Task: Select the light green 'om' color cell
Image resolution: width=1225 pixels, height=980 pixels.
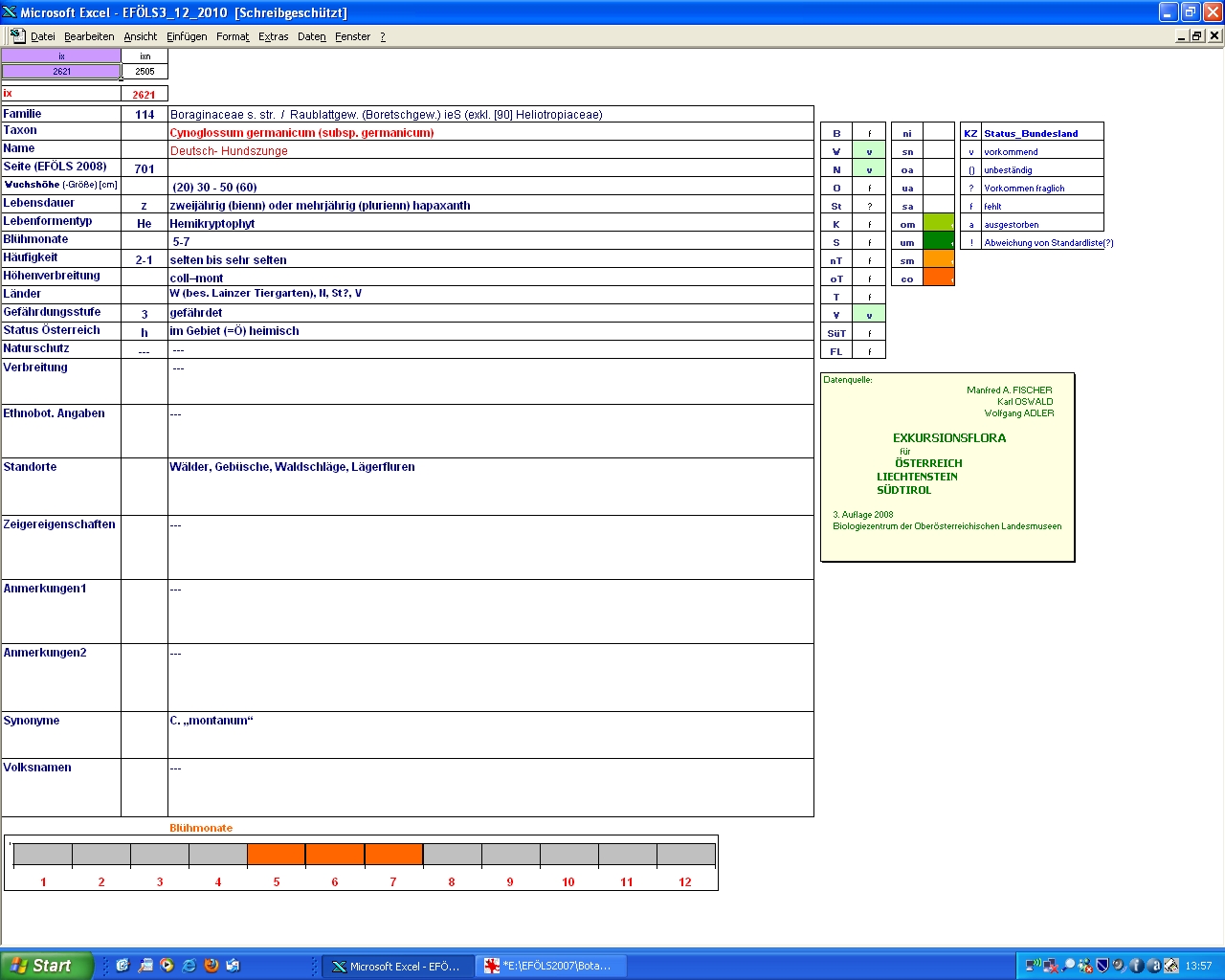Action: (x=939, y=224)
